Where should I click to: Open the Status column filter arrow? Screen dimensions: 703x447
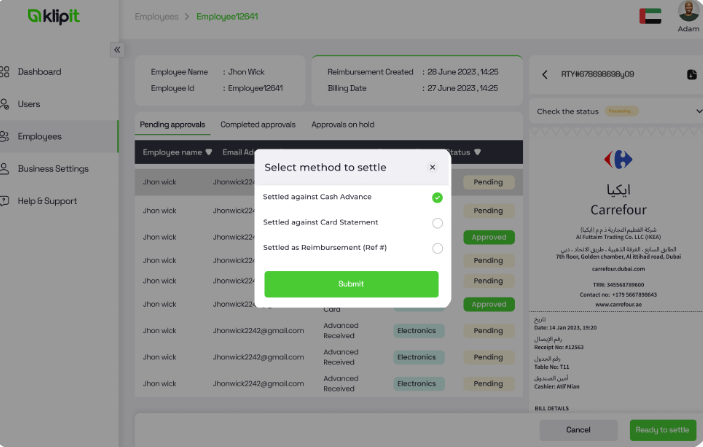coord(477,152)
